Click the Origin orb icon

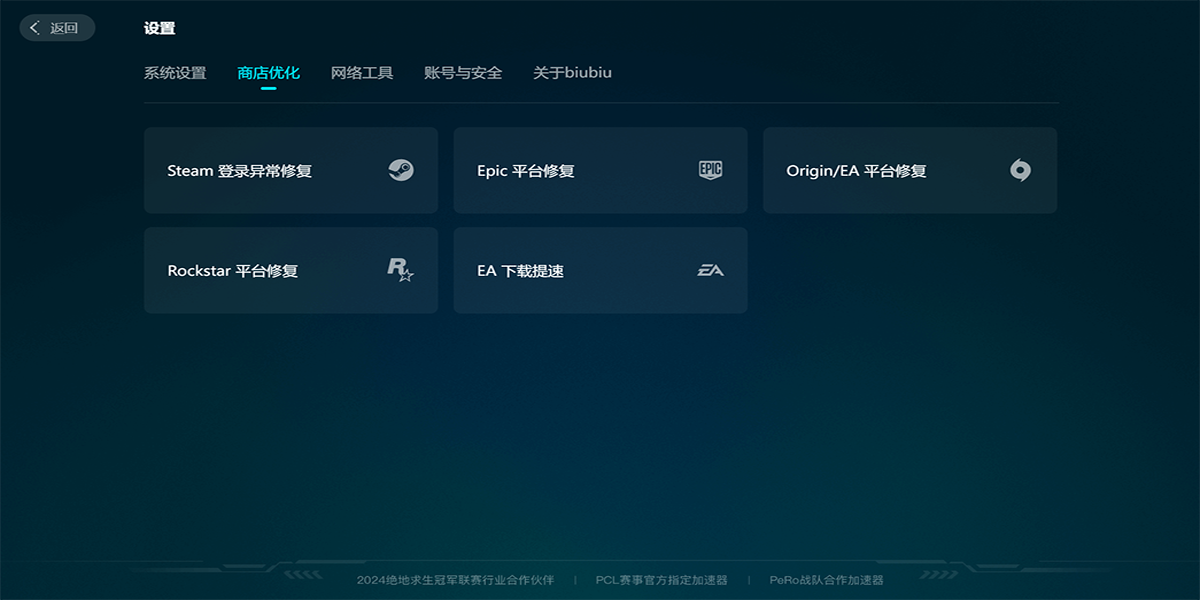point(1022,170)
